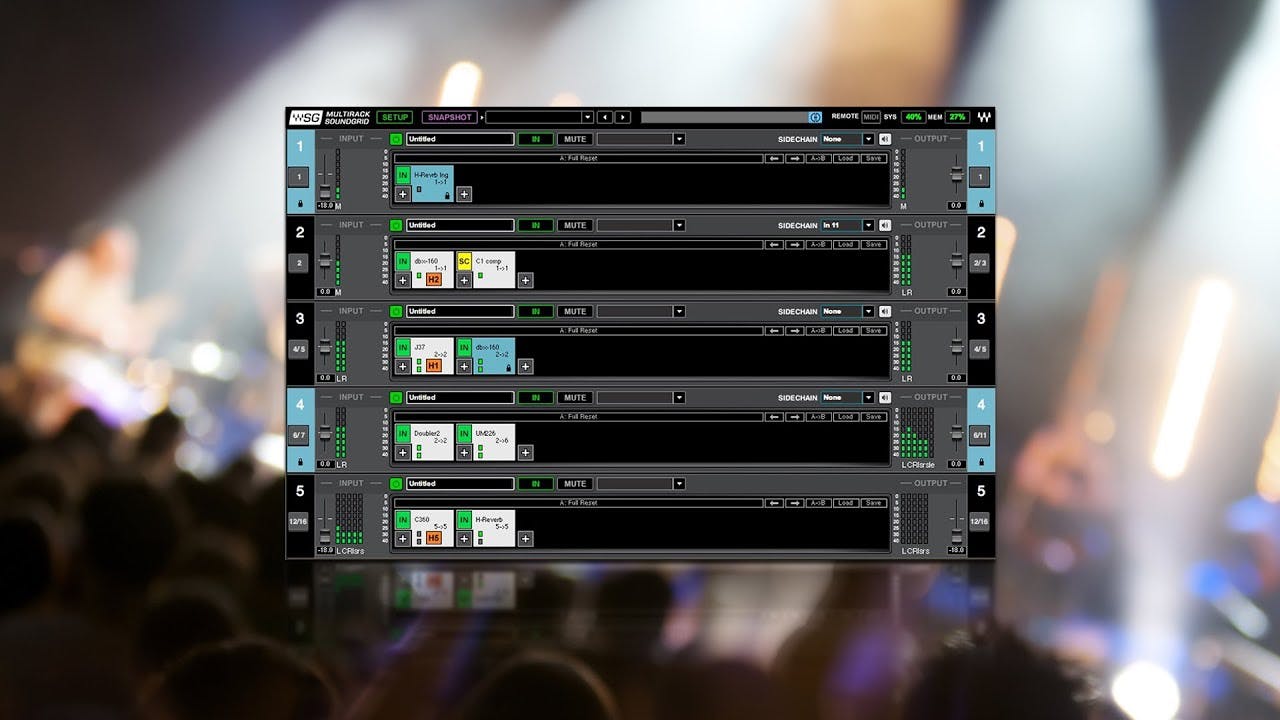Click output channel 2/3 button on rack 2
Screen dimensions: 1280x720
pos(980,263)
